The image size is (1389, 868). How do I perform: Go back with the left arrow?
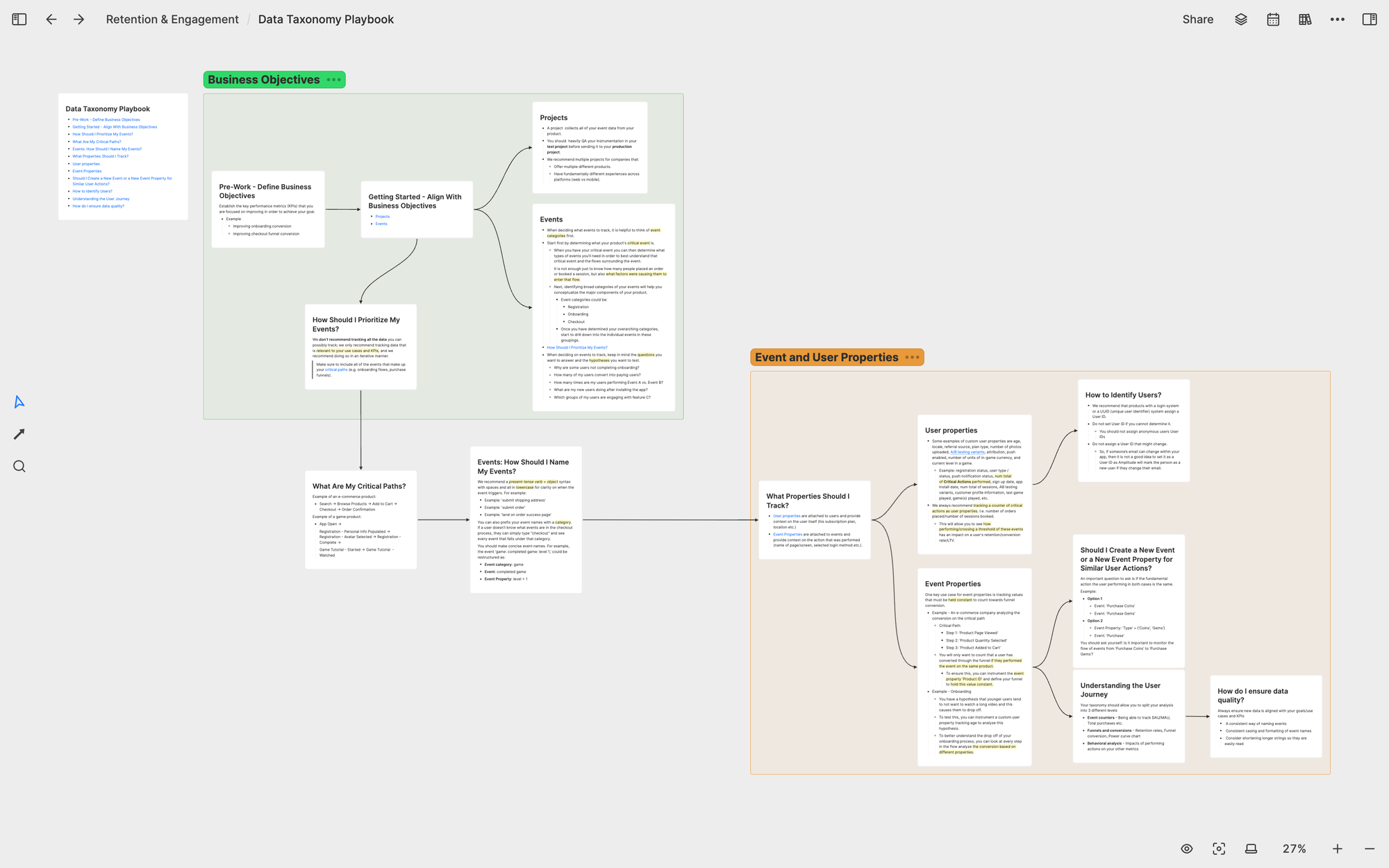tap(51, 19)
